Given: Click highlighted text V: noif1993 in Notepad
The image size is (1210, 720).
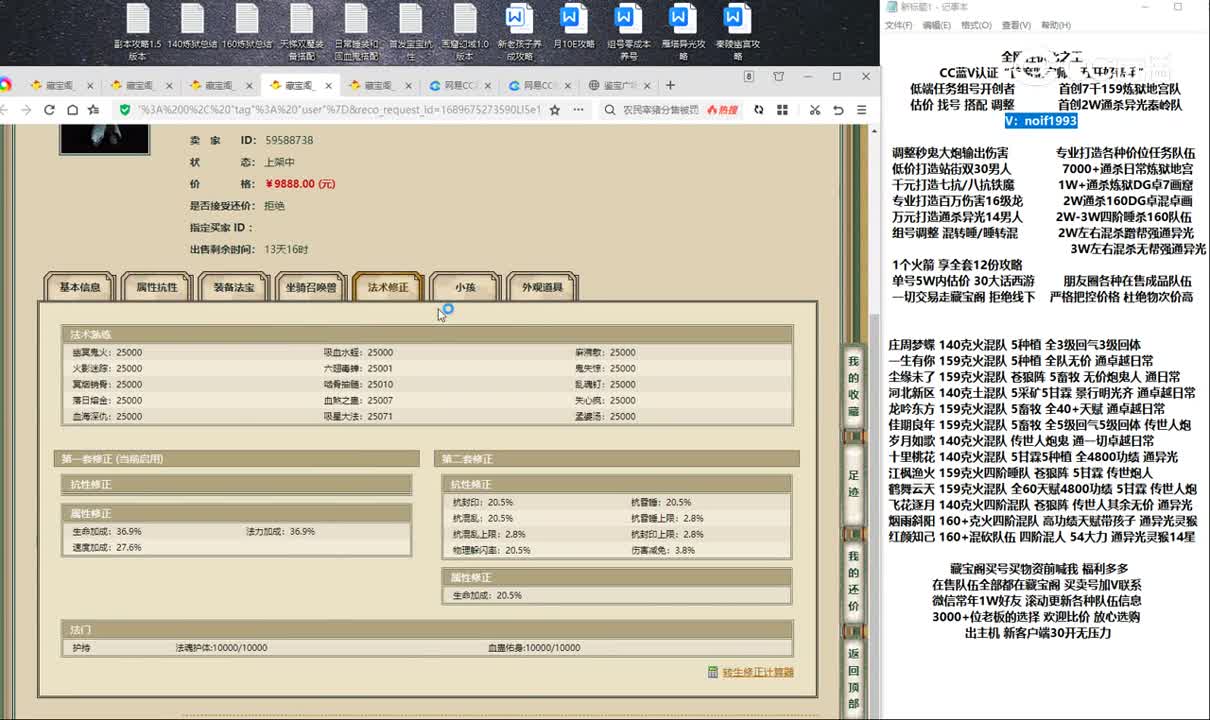Looking at the screenshot, I should [1041, 120].
